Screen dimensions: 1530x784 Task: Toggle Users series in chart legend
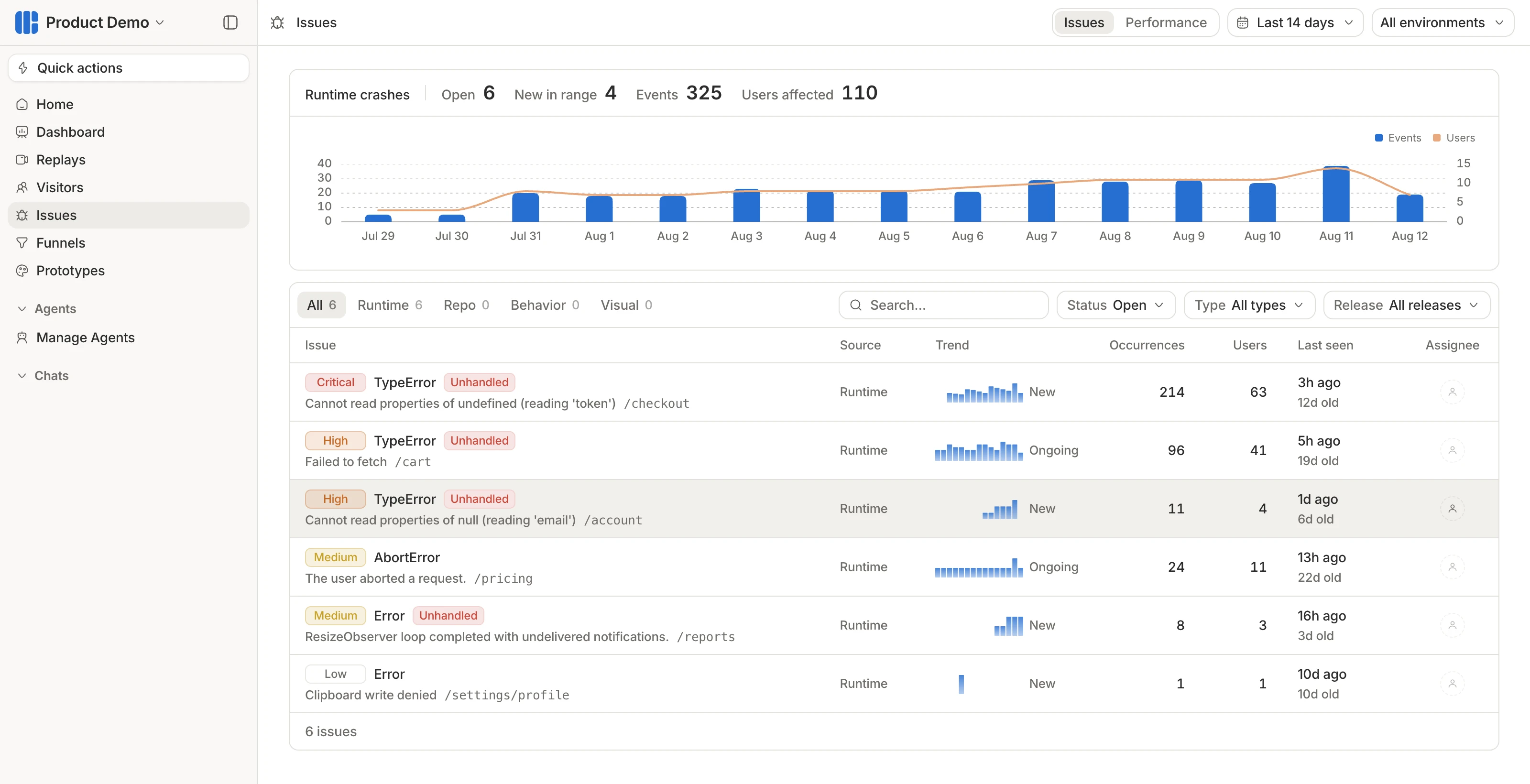click(1454, 138)
